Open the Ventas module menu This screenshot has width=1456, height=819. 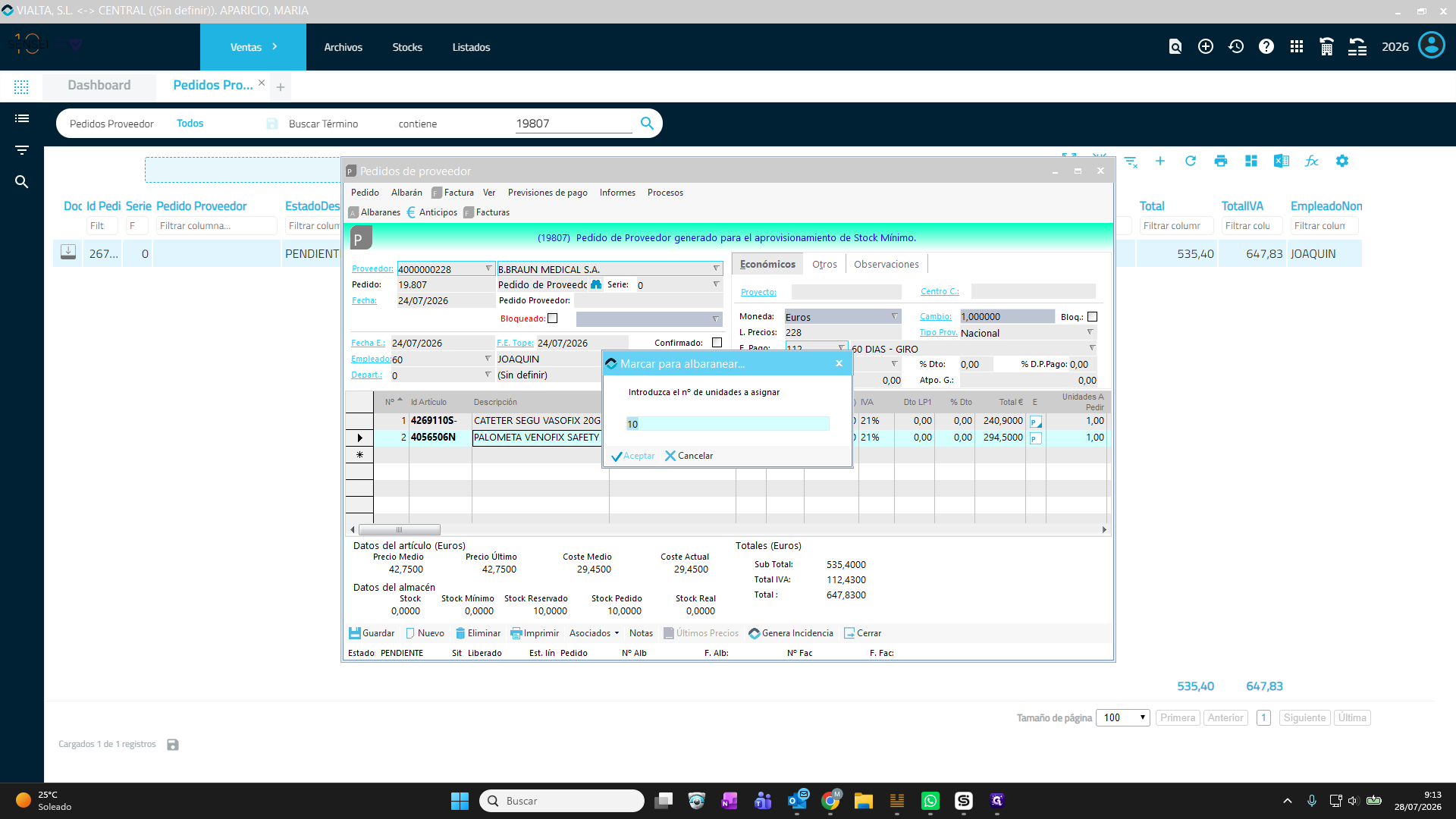pyautogui.click(x=253, y=47)
